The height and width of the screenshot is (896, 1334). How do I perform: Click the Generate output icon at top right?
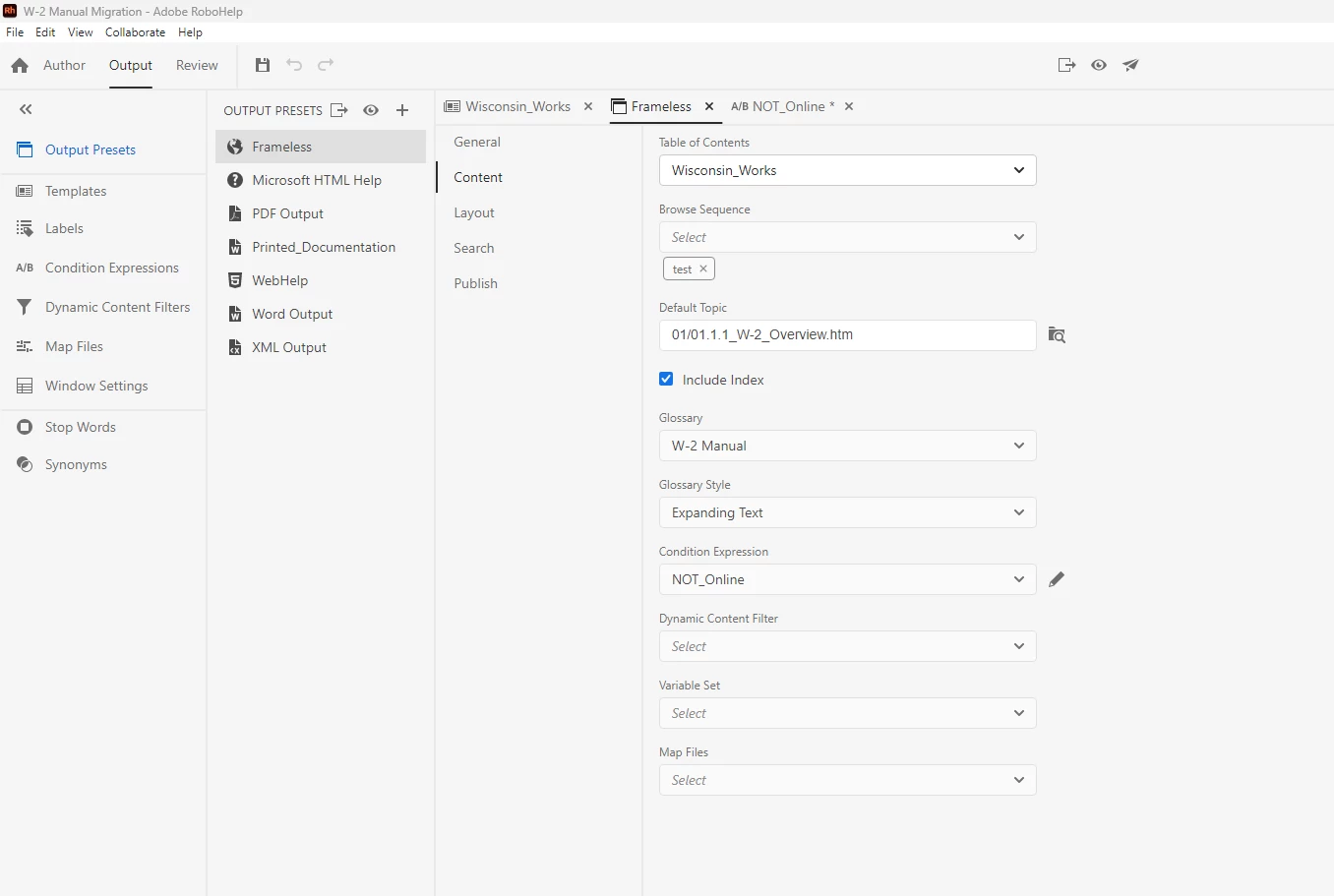pos(1066,65)
